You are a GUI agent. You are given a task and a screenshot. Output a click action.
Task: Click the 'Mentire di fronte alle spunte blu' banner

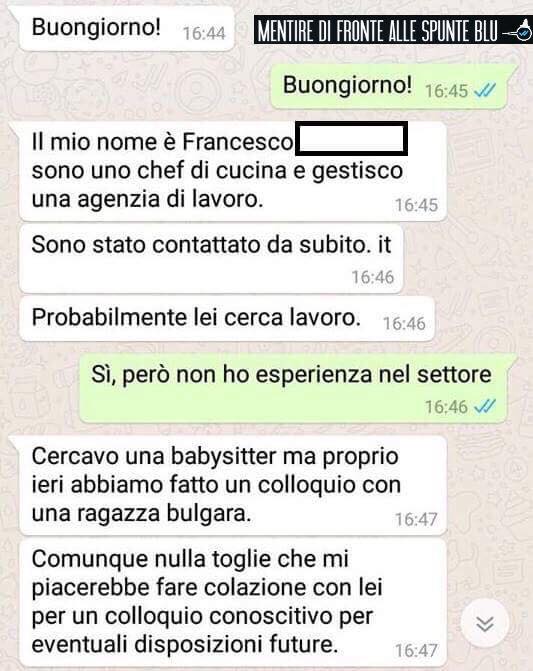(393, 30)
